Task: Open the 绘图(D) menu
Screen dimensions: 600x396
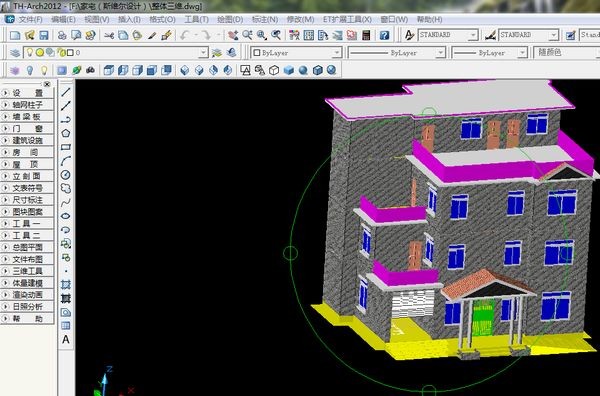Action: coord(230,19)
